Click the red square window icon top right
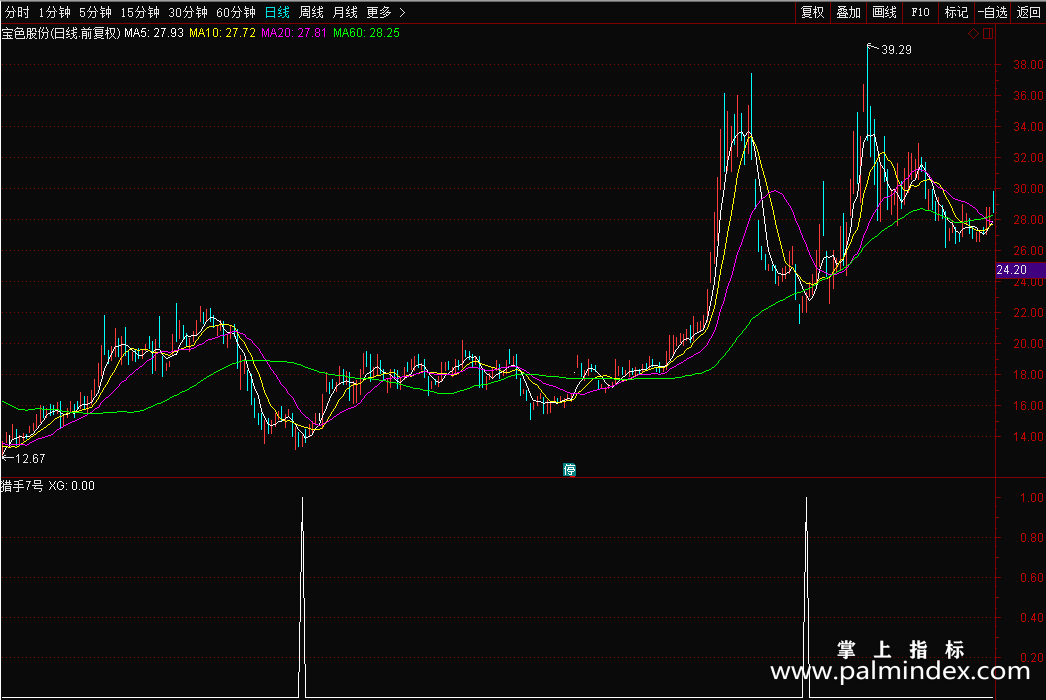1046x700 pixels. [x=988, y=33]
